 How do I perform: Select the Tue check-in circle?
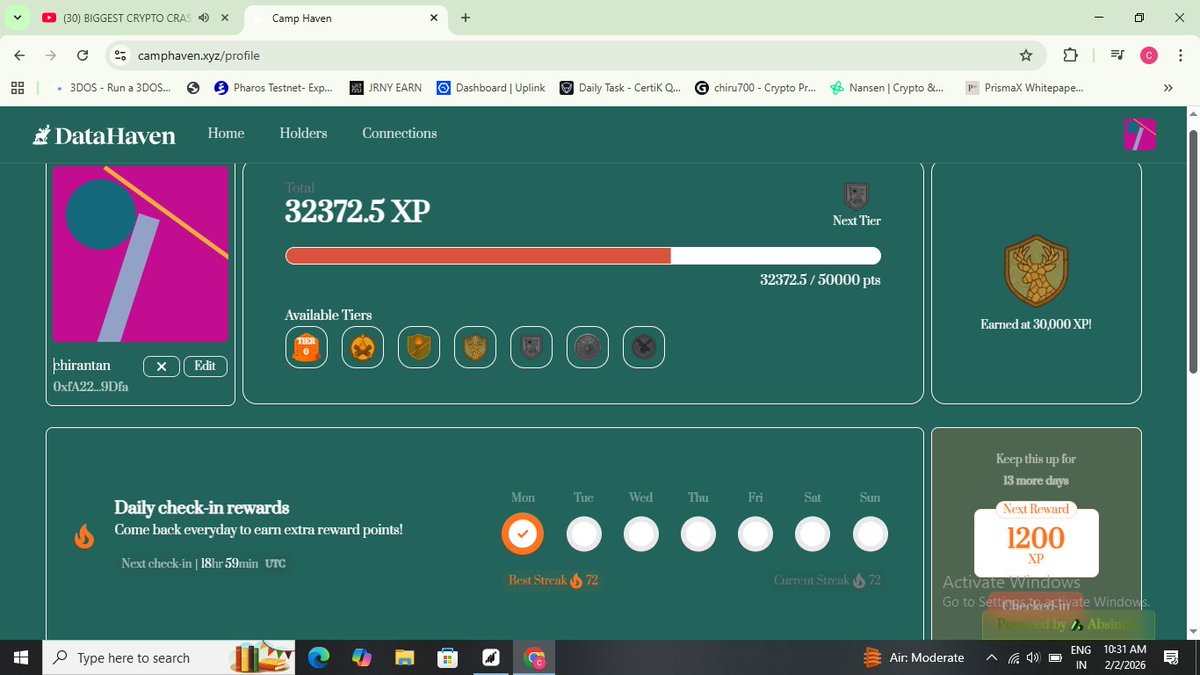[x=584, y=535]
